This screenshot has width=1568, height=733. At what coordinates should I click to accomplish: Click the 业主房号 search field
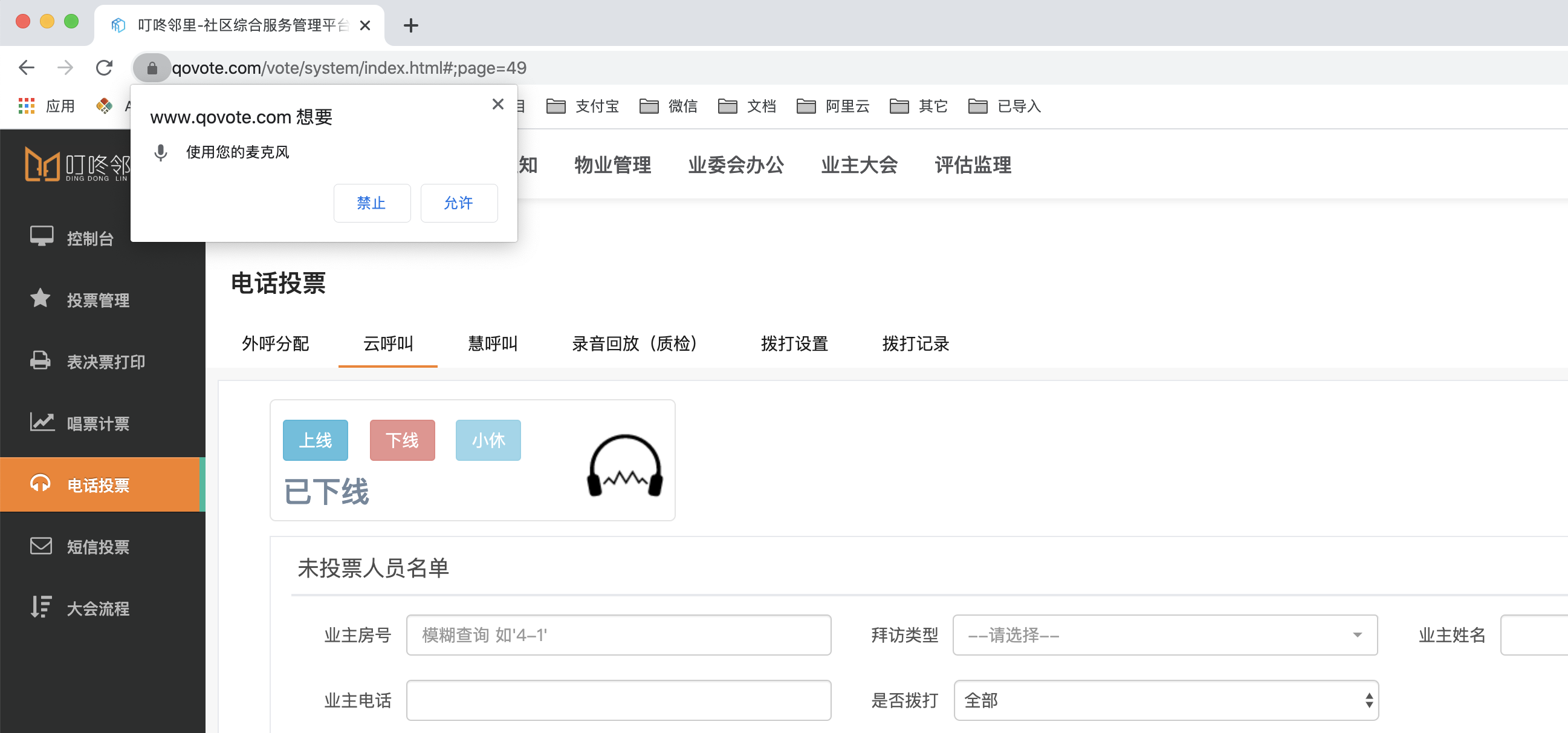click(618, 635)
